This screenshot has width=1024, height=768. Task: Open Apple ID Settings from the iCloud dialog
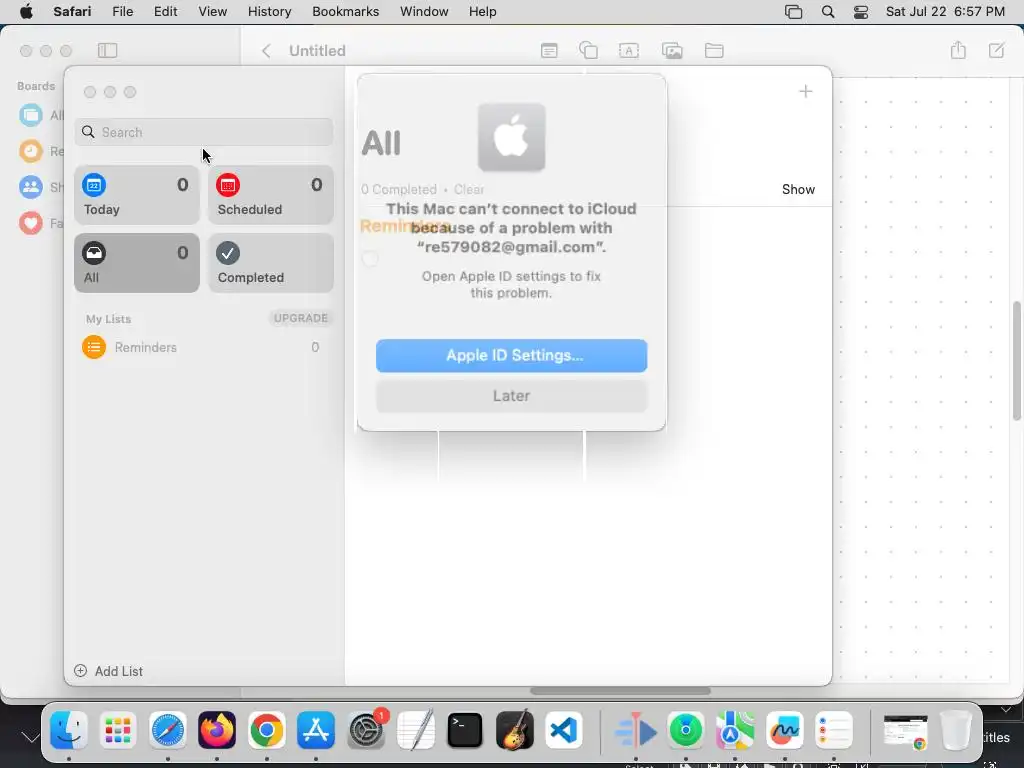point(511,355)
